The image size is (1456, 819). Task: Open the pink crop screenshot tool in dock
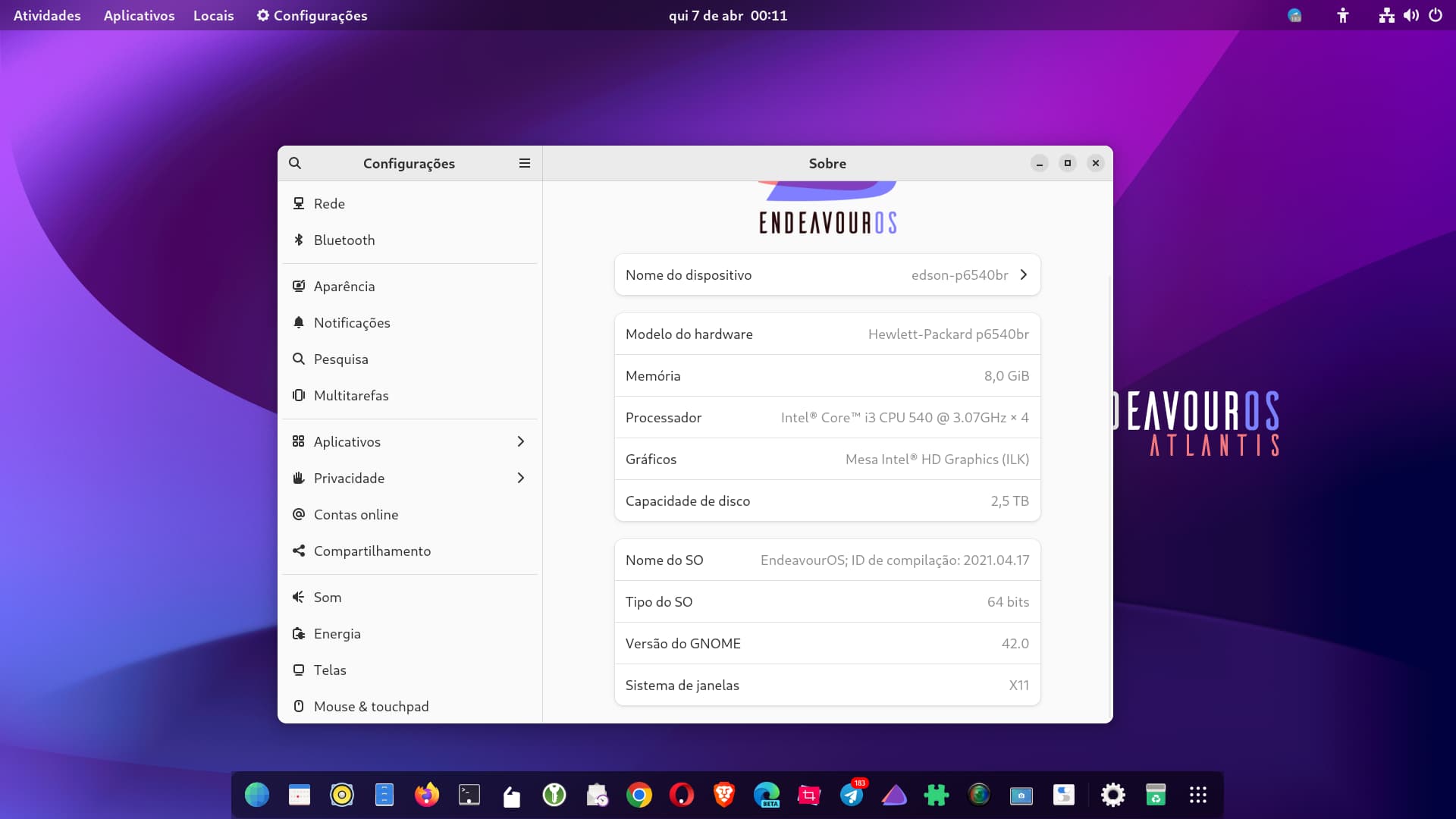point(809,795)
